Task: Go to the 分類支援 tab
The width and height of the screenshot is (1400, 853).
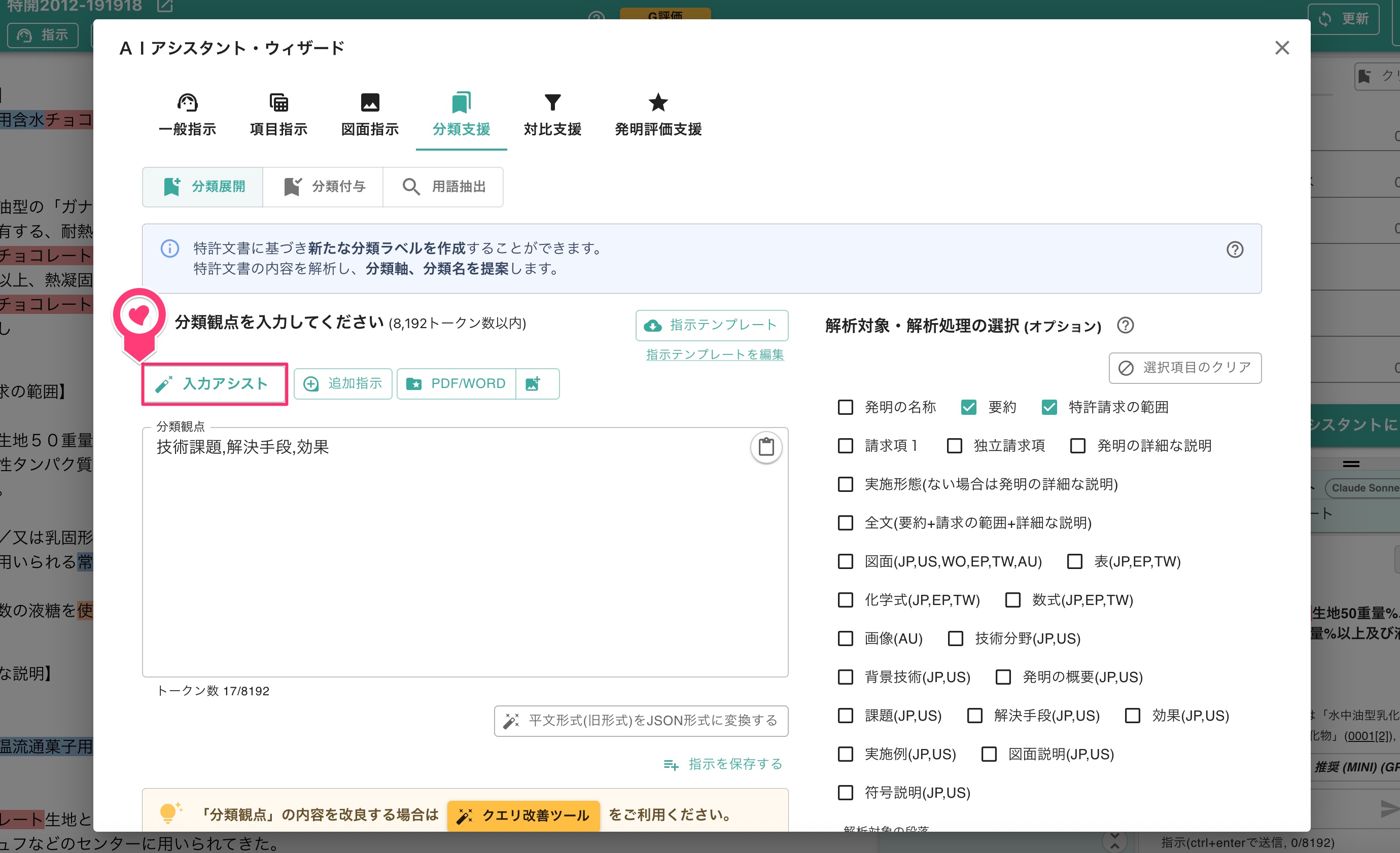Action: (461, 115)
